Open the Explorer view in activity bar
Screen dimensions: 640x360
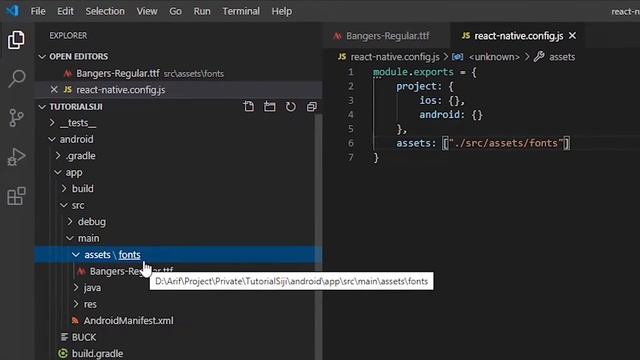pyautogui.click(x=16, y=40)
